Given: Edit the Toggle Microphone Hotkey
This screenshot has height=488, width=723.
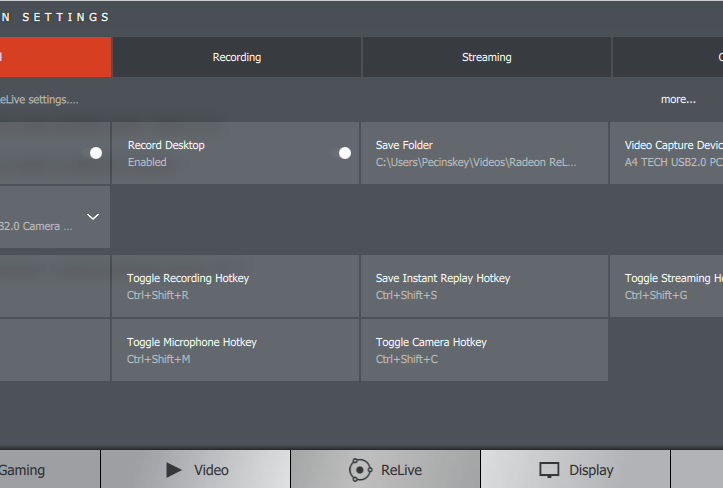Looking at the screenshot, I should coord(235,350).
